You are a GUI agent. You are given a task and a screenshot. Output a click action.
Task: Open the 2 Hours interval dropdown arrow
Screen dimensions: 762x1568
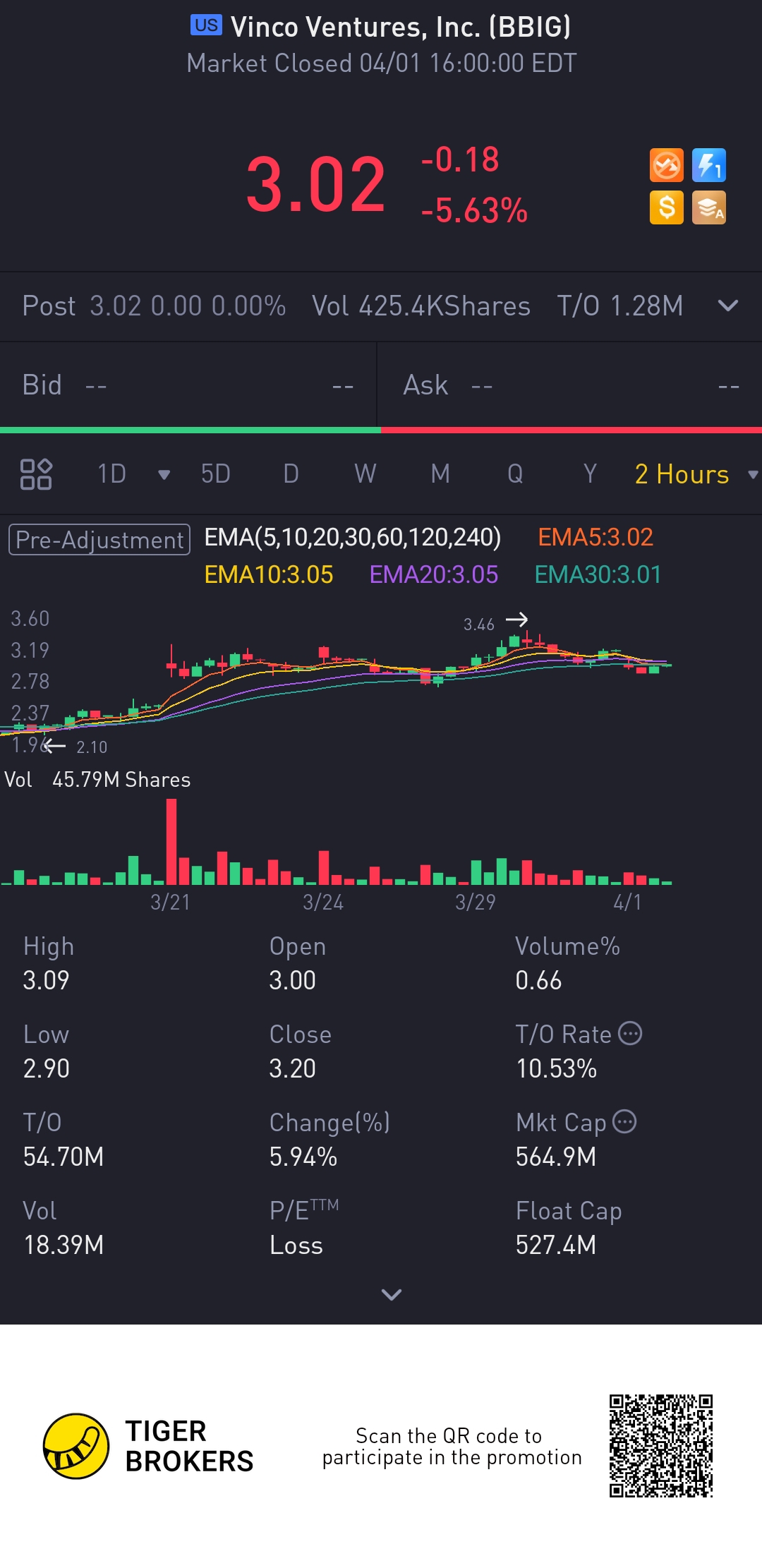point(753,474)
